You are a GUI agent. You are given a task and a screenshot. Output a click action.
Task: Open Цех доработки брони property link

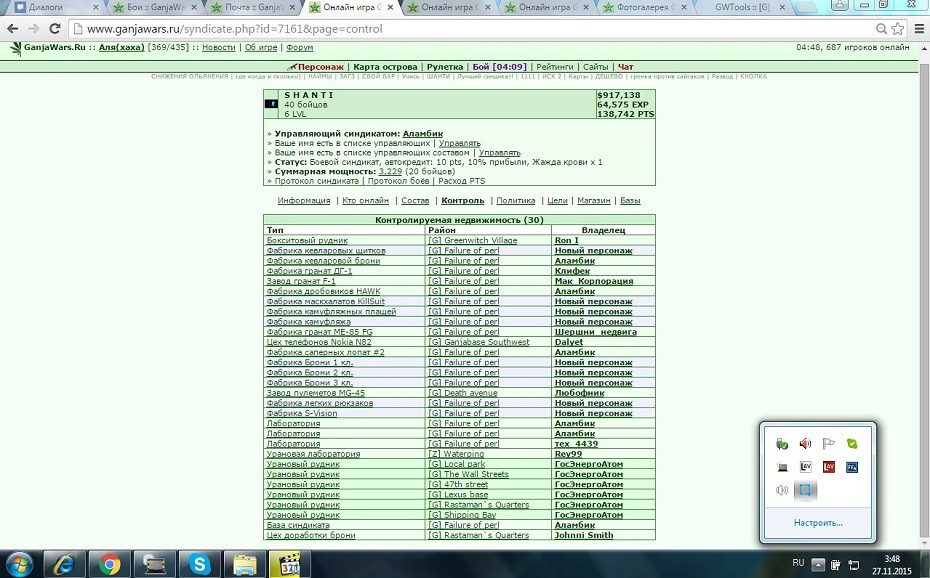(311, 535)
